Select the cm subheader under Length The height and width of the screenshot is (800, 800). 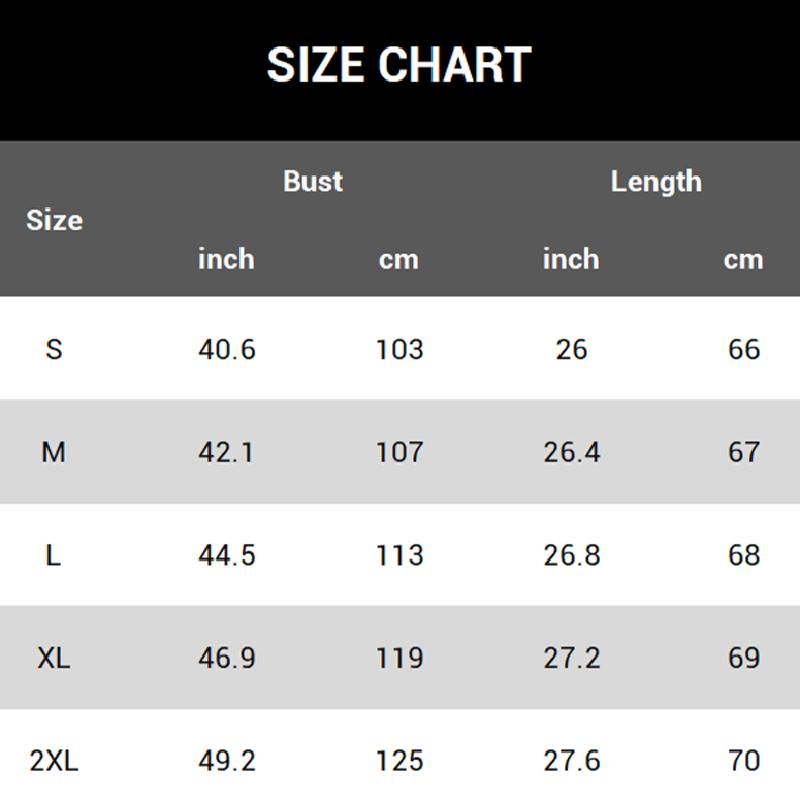[x=743, y=259]
